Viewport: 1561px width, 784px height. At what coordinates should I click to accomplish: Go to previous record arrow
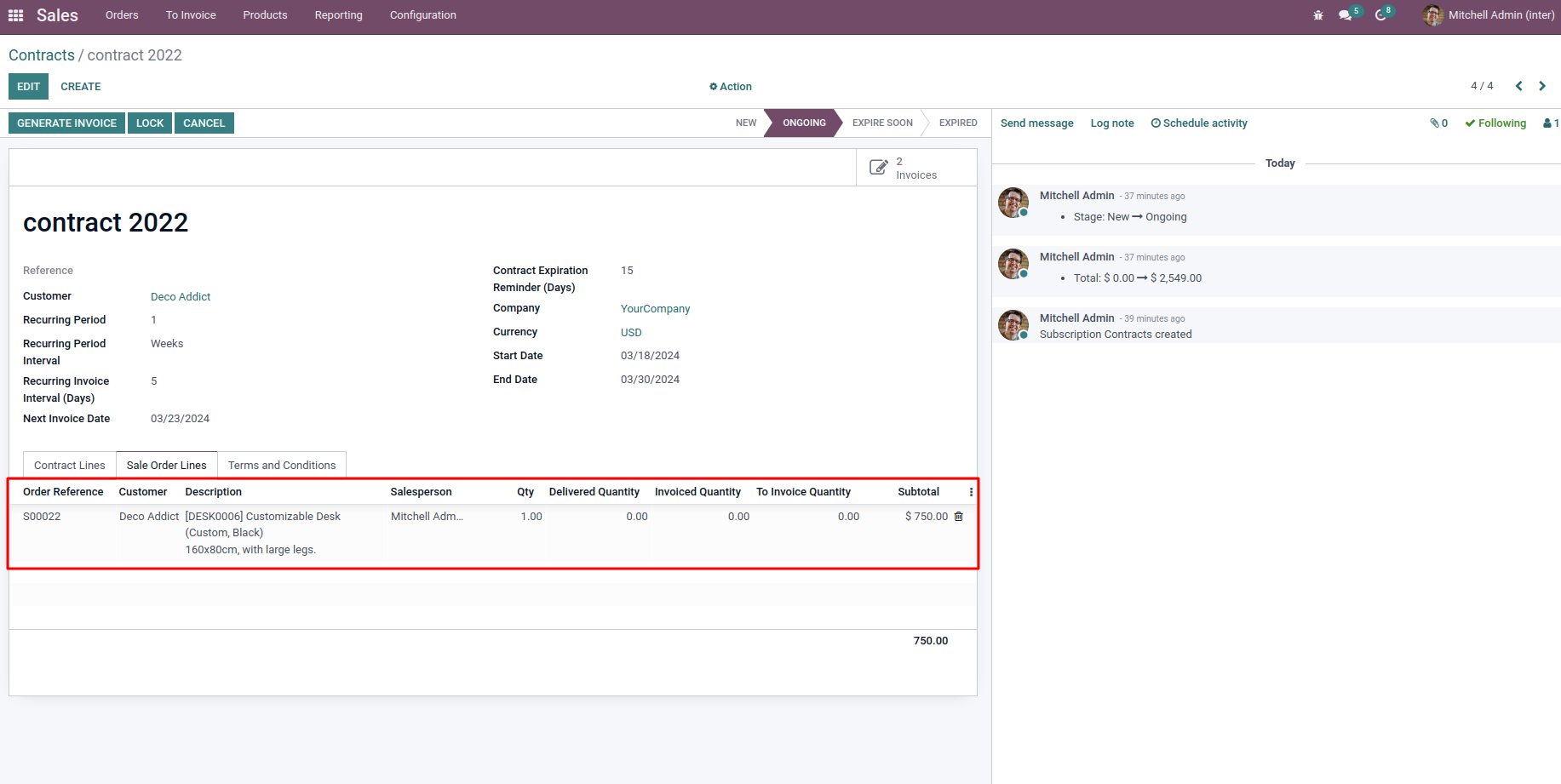[x=1518, y=86]
